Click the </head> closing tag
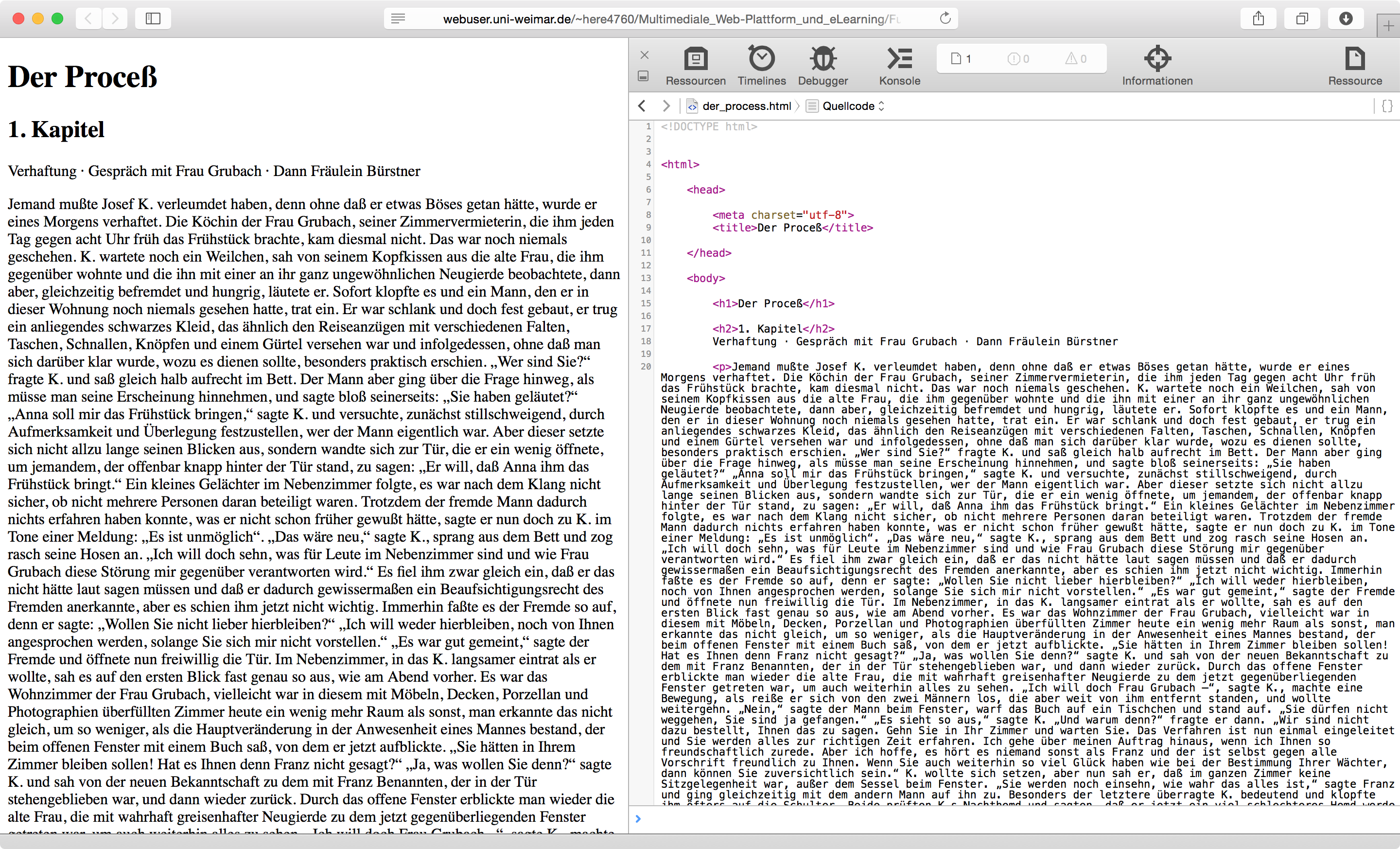Screen dimensions: 1400x849 pos(709,253)
